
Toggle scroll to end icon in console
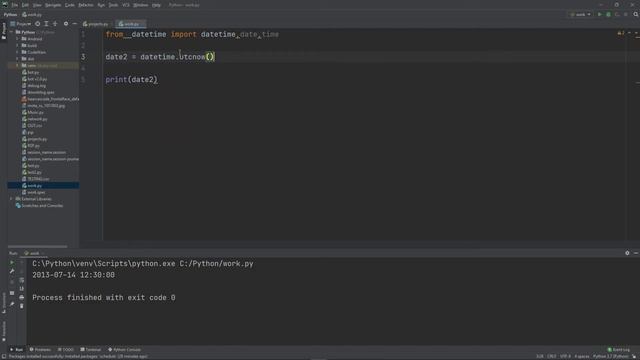22,289
